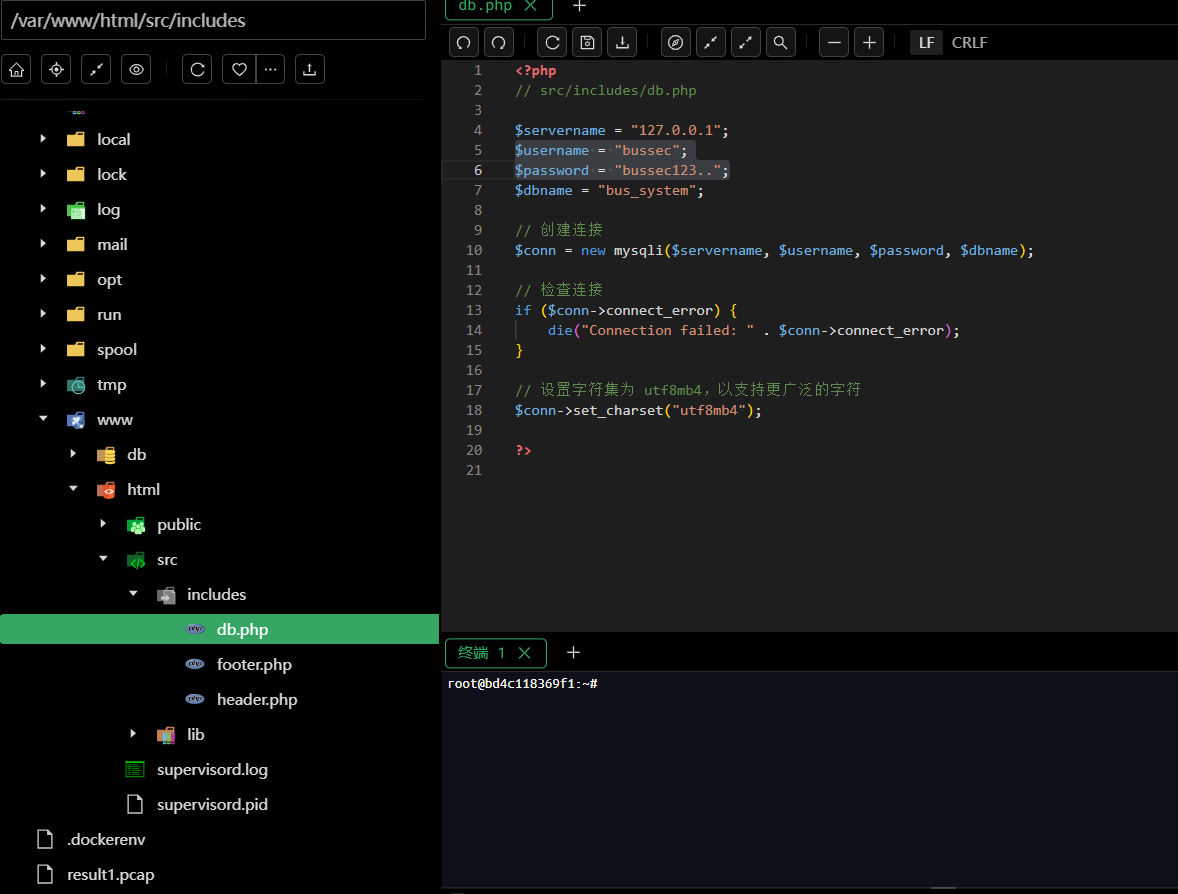The width and height of the screenshot is (1178, 894).
Task: Add a new terminal tab
Action: pos(573,653)
